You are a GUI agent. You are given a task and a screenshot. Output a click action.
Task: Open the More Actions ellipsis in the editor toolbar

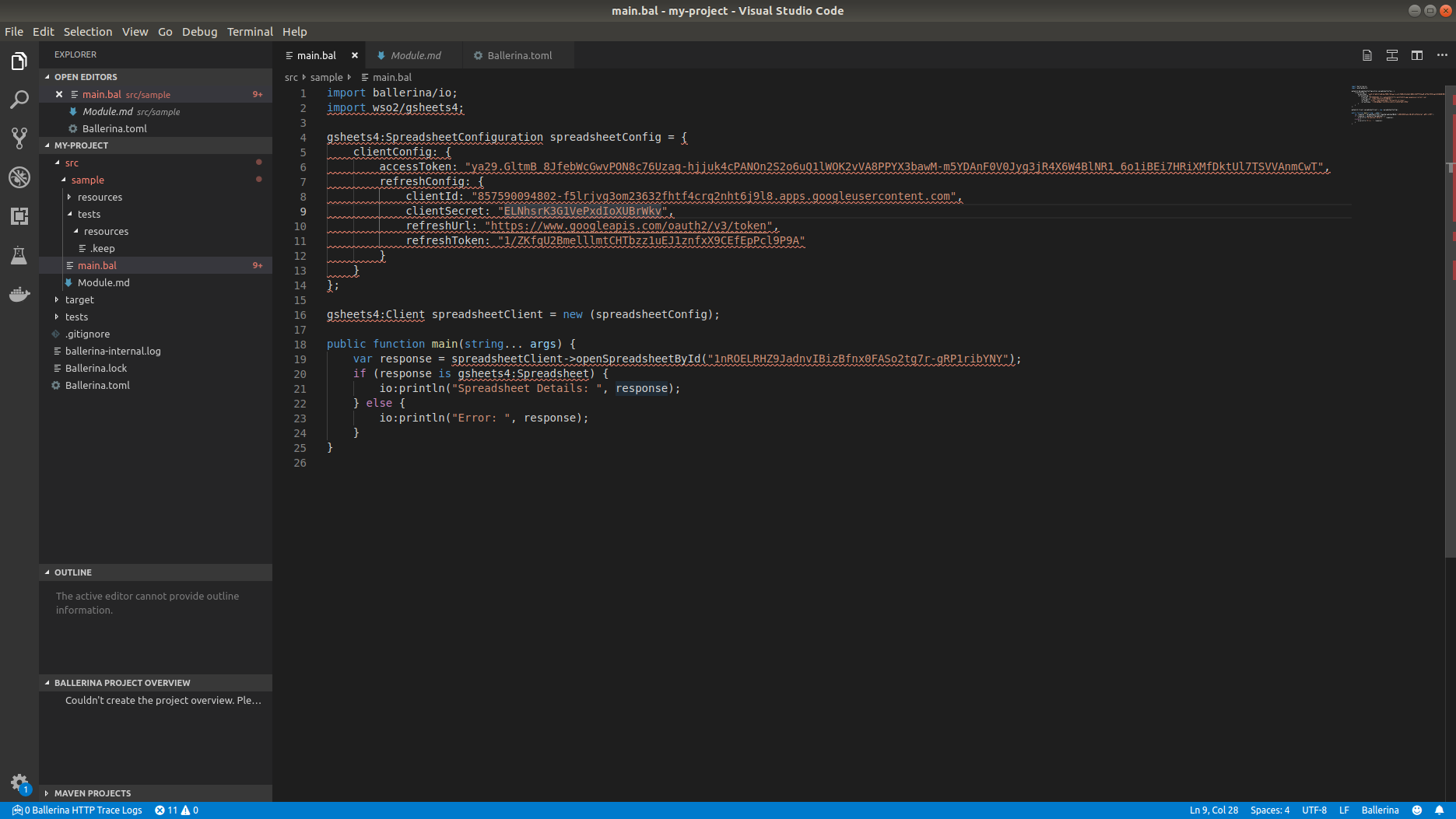pyautogui.click(x=1442, y=54)
